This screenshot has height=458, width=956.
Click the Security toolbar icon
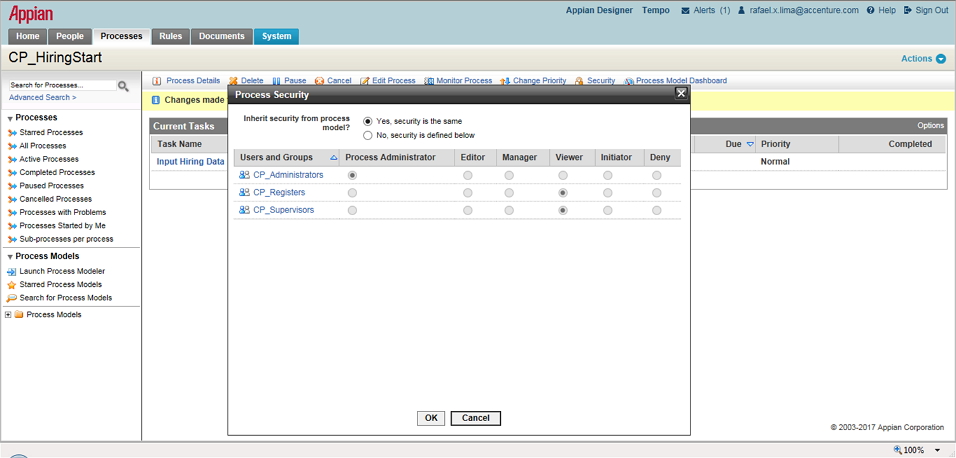click(579, 81)
